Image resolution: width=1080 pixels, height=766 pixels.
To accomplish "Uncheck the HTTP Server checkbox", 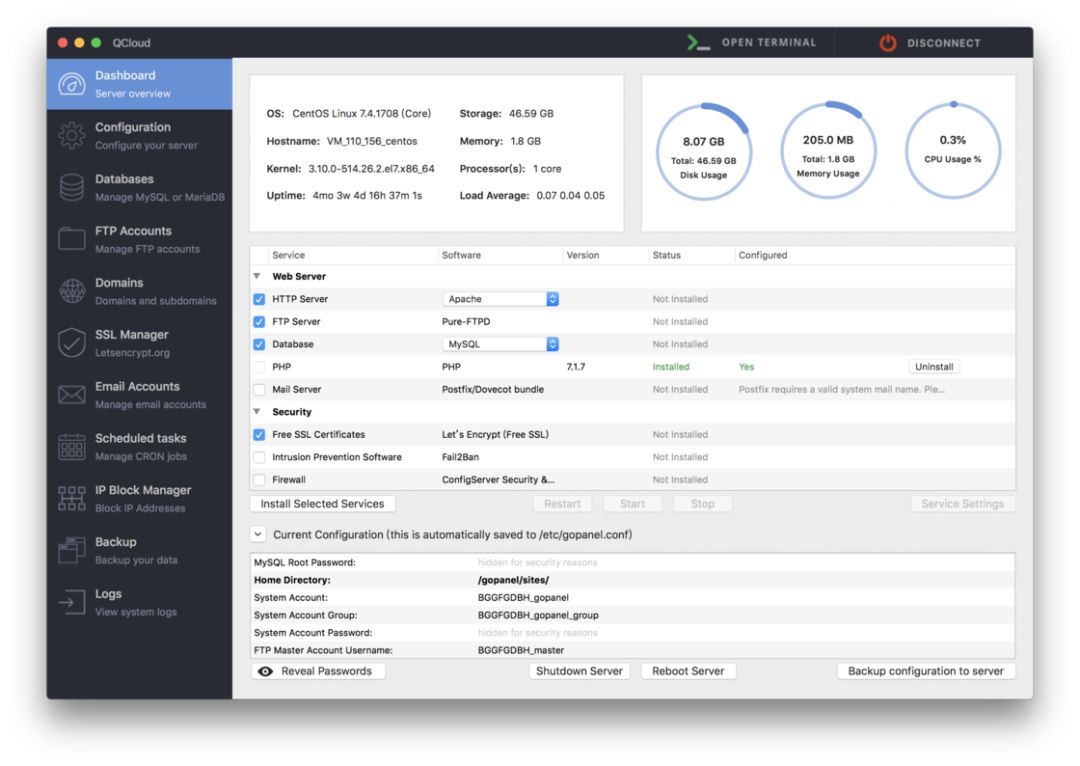I will point(259,299).
